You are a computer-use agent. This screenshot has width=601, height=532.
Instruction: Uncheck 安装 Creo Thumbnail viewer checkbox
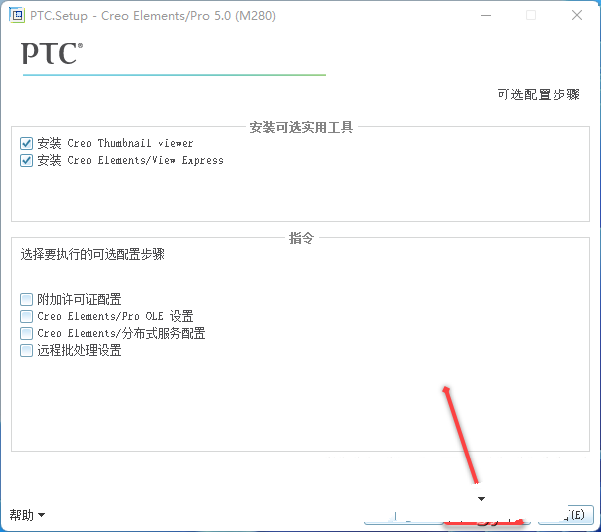26,143
